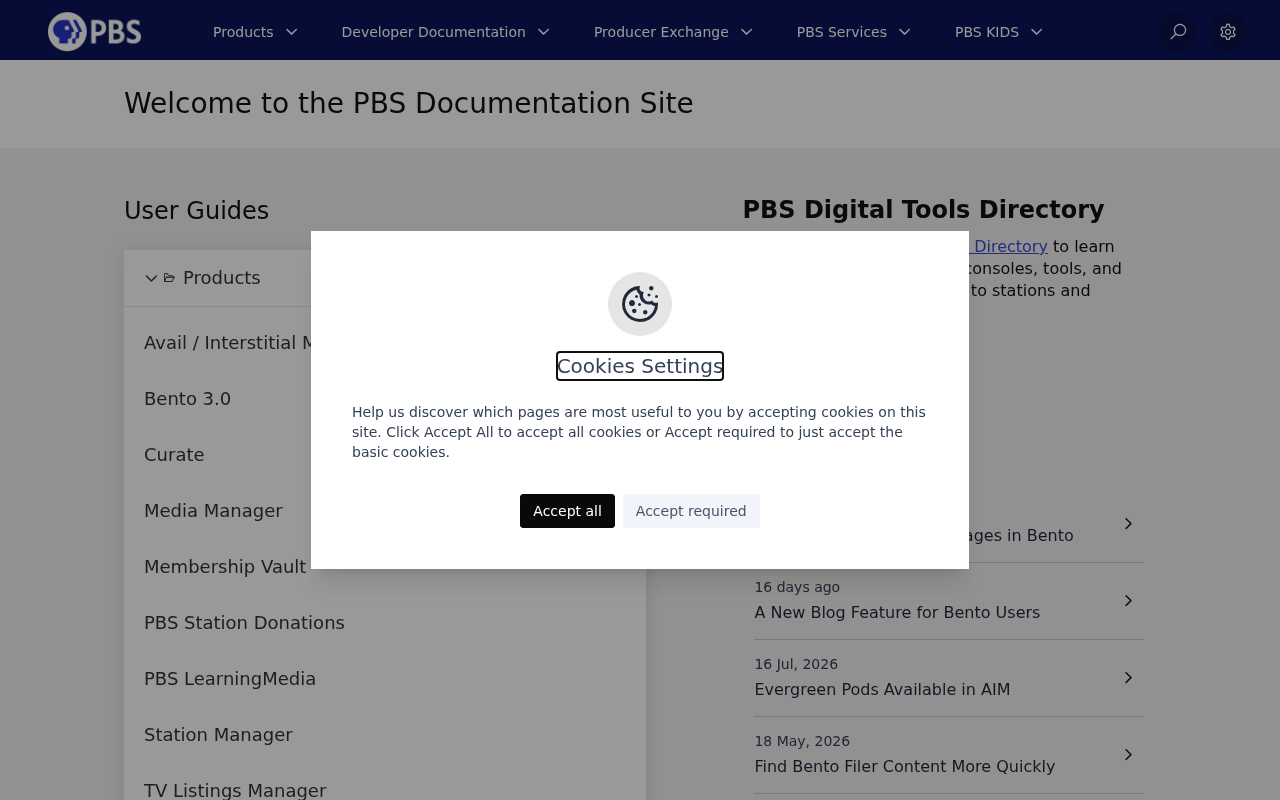Click chevron beside Evergreen Pods Available in AIM
The height and width of the screenshot is (800, 1280).
(1128, 678)
